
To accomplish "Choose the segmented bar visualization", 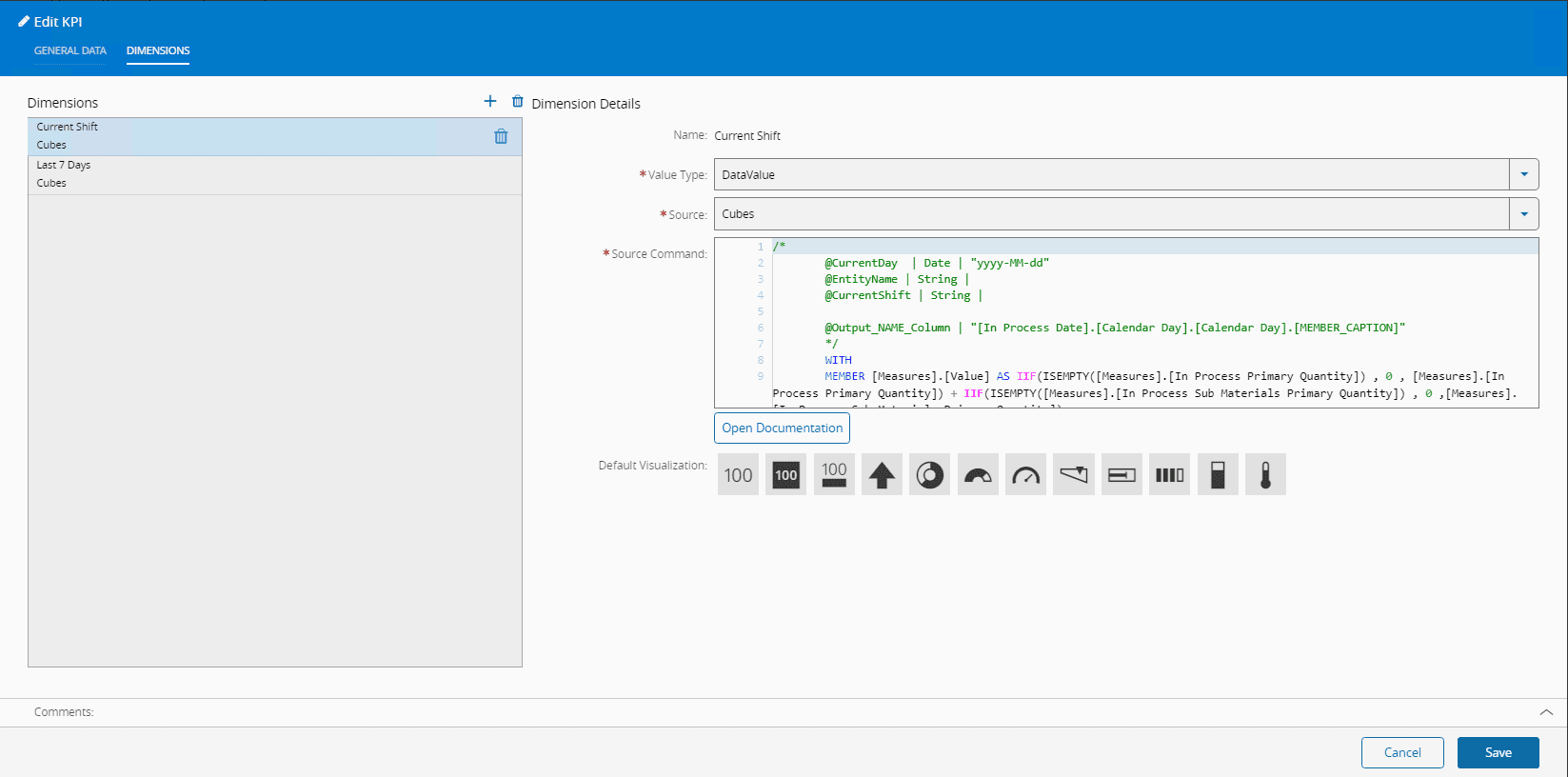I will click(x=1169, y=474).
